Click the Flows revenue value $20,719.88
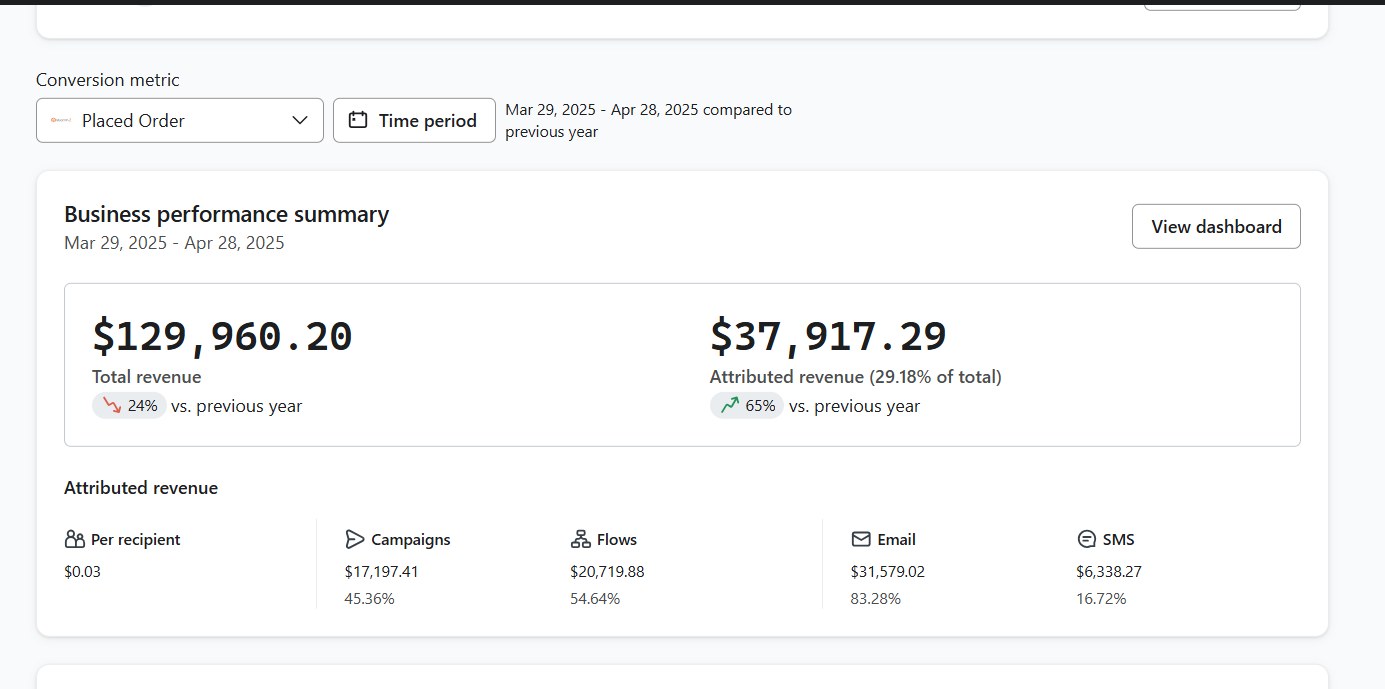This screenshot has height=689, width=1385. [607, 572]
